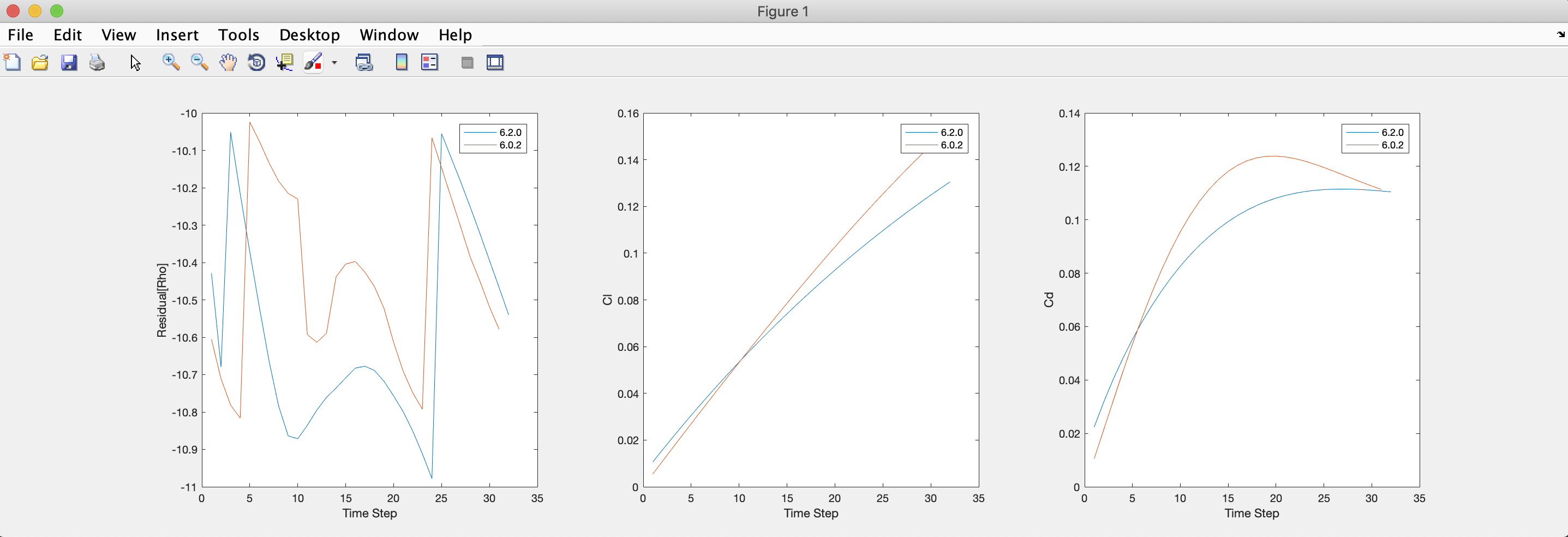Open the brush color dropdown arrow
Viewport: 1568px width, 537px height.
(x=334, y=62)
